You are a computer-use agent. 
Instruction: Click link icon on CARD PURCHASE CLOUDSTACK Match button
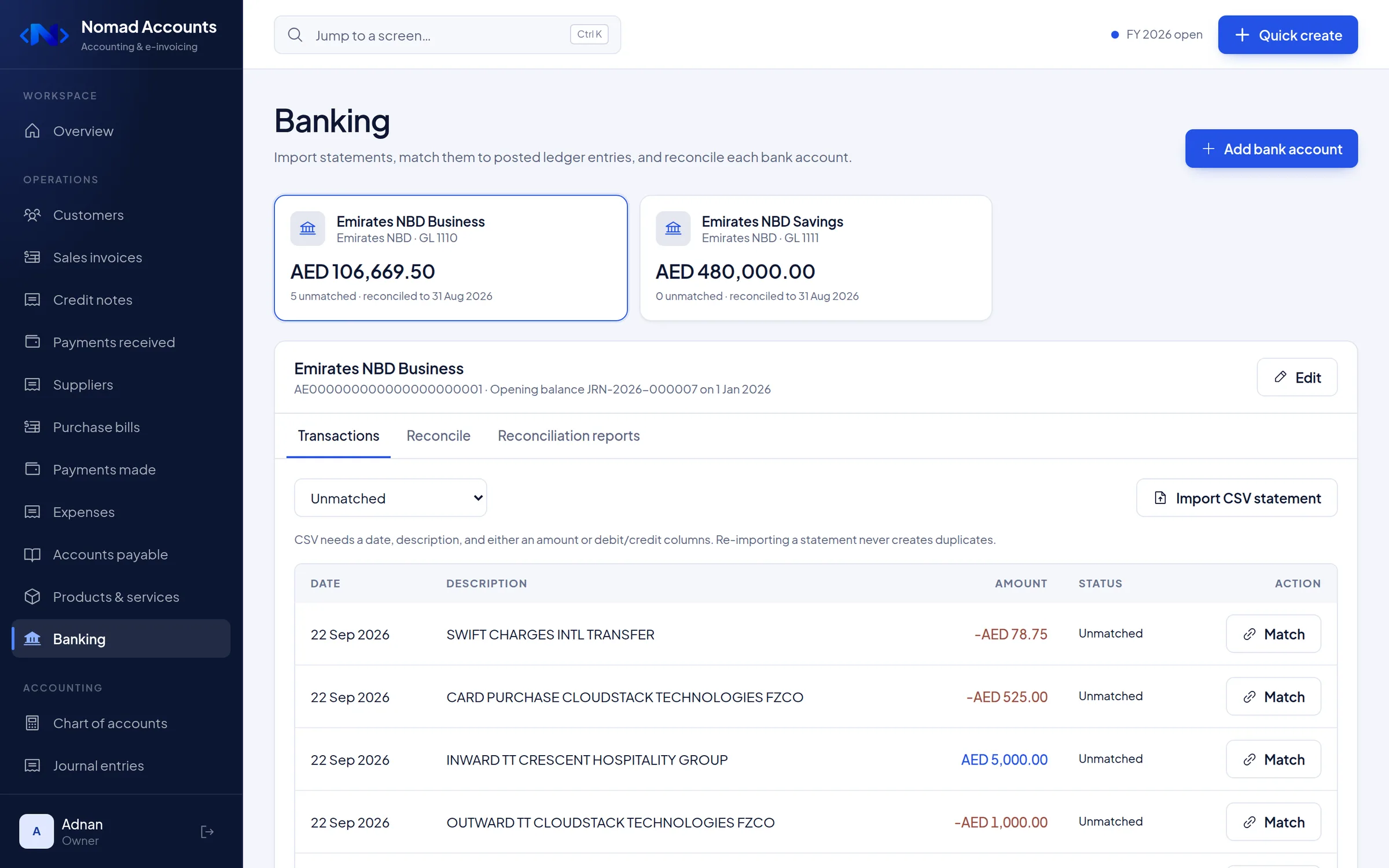point(1250,697)
